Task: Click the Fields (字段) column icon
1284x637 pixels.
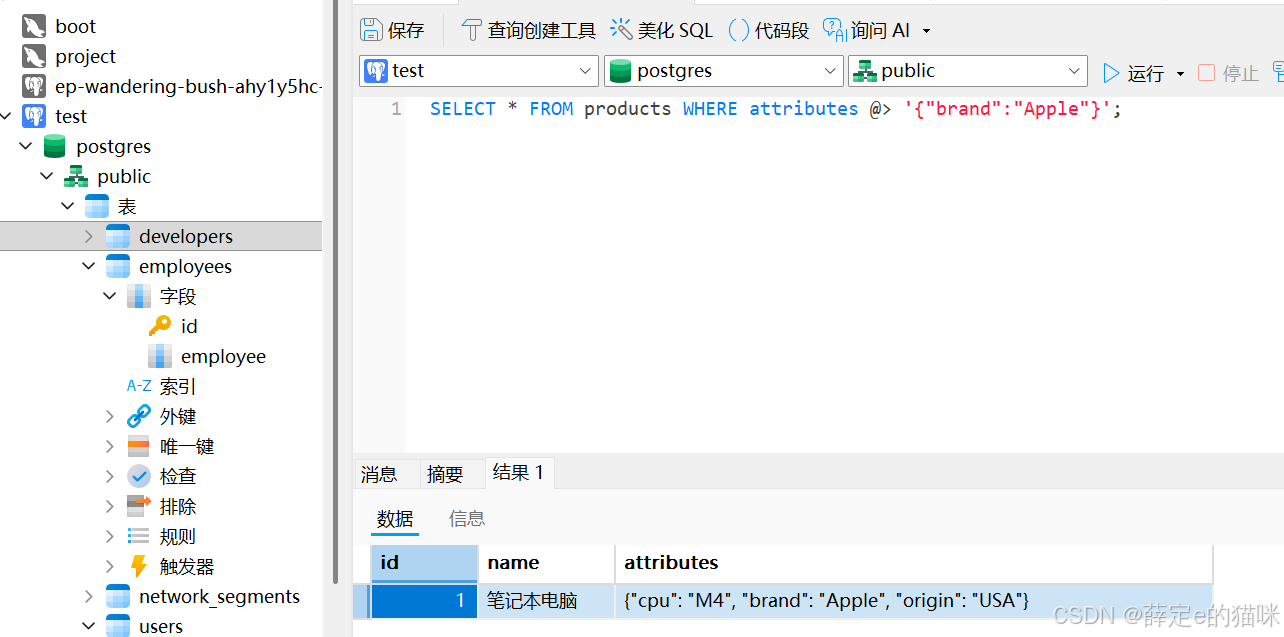Action: pyautogui.click(x=139, y=297)
